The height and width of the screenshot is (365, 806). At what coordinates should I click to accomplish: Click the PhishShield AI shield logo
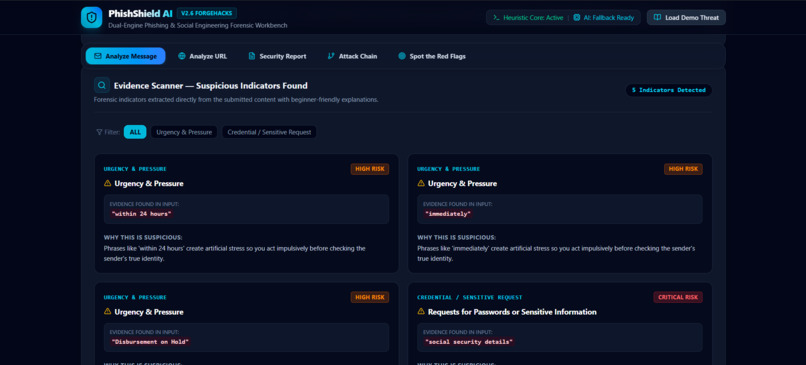pyautogui.click(x=91, y=17)
